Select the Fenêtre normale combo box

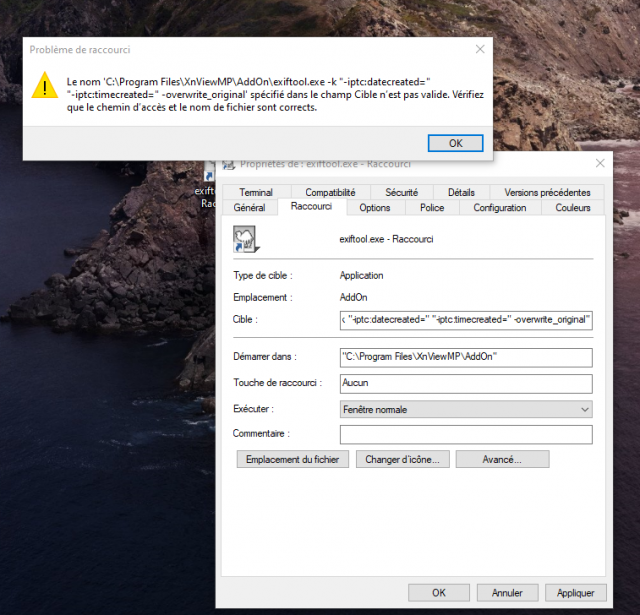coord(466,409)
